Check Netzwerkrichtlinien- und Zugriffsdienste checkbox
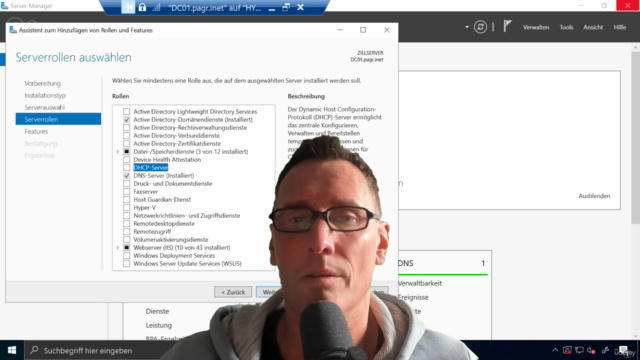Image resolution: width=640 pixels, height=360 pixels. (127, 216)
